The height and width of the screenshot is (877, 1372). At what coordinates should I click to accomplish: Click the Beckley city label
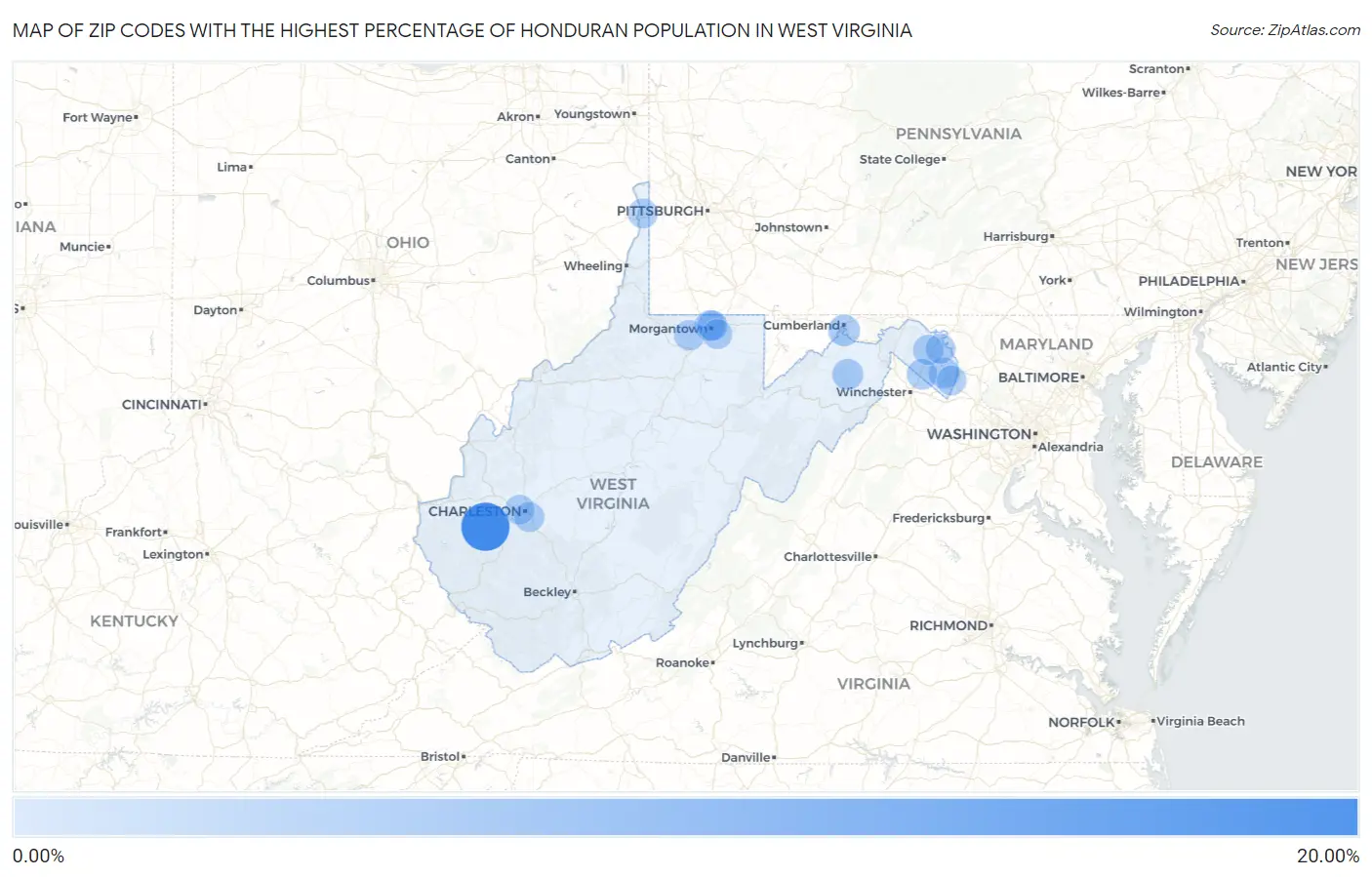pyautogui.click(x=547, y=592)
